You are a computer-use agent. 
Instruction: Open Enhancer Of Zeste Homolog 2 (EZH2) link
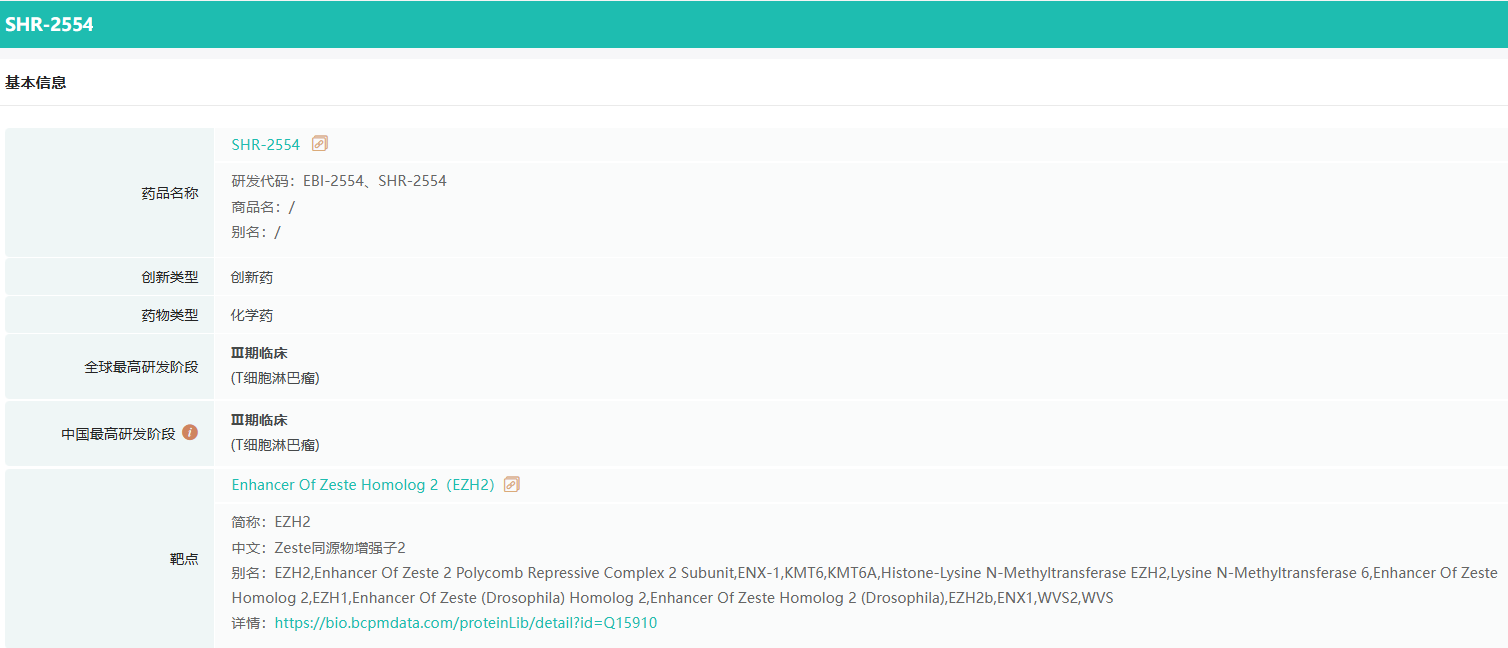tap(364, 484)
